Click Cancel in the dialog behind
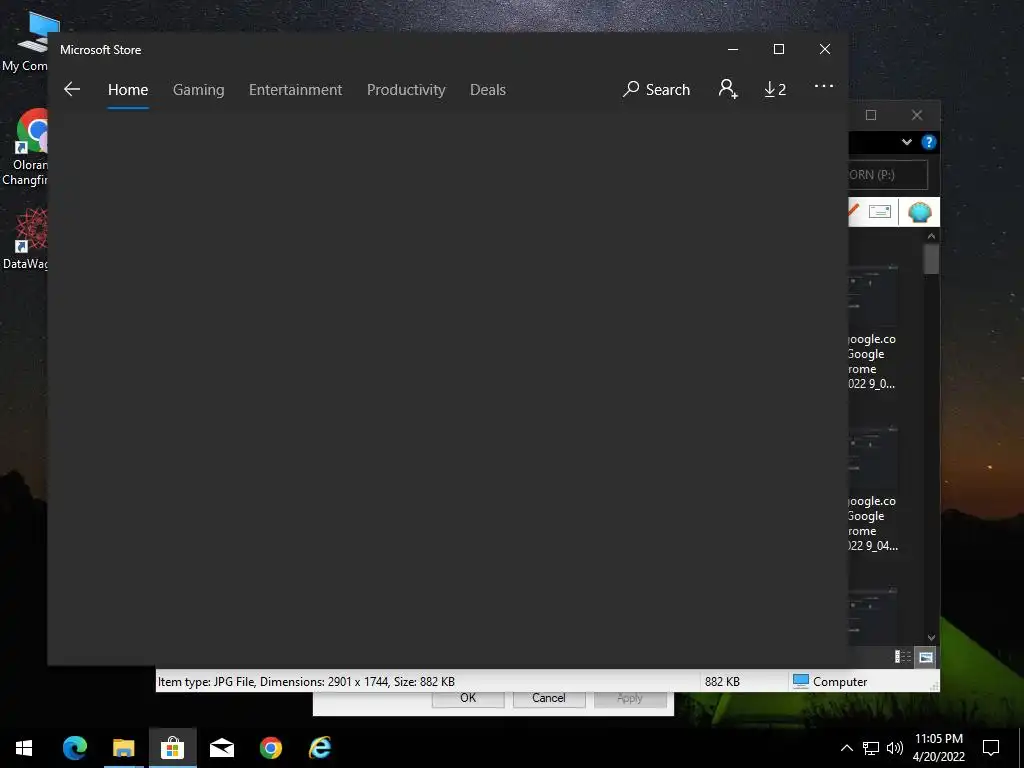This screenshot has width=1024, height=768. 549,698
